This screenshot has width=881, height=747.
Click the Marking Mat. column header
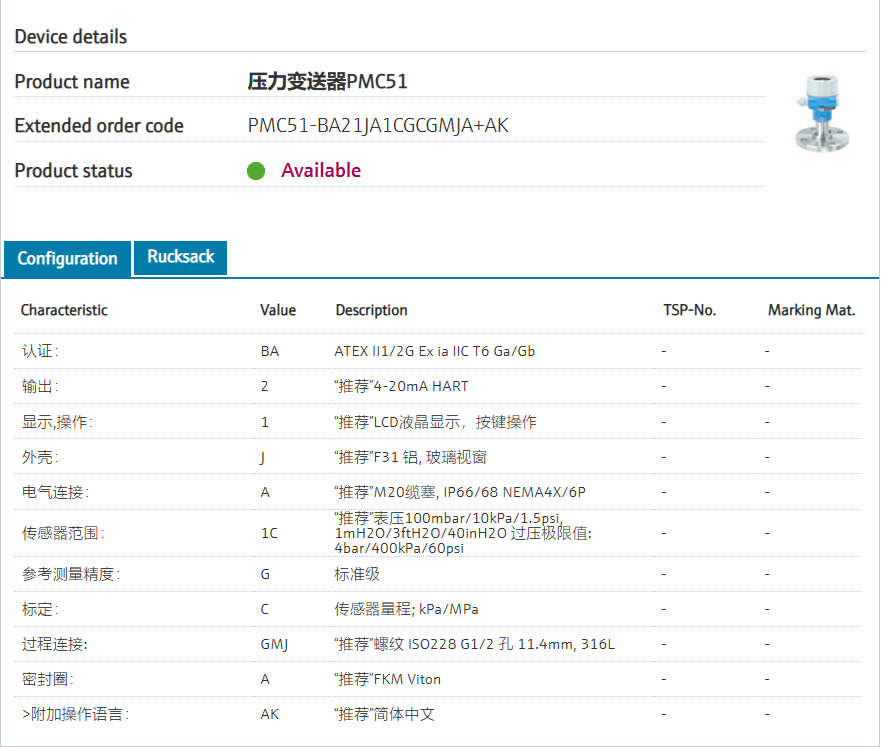811,310
